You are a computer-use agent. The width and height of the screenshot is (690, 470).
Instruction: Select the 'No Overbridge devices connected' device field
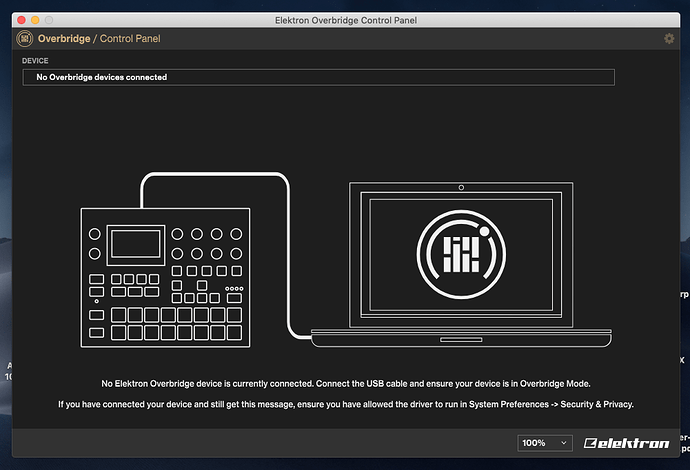[318, 77]
